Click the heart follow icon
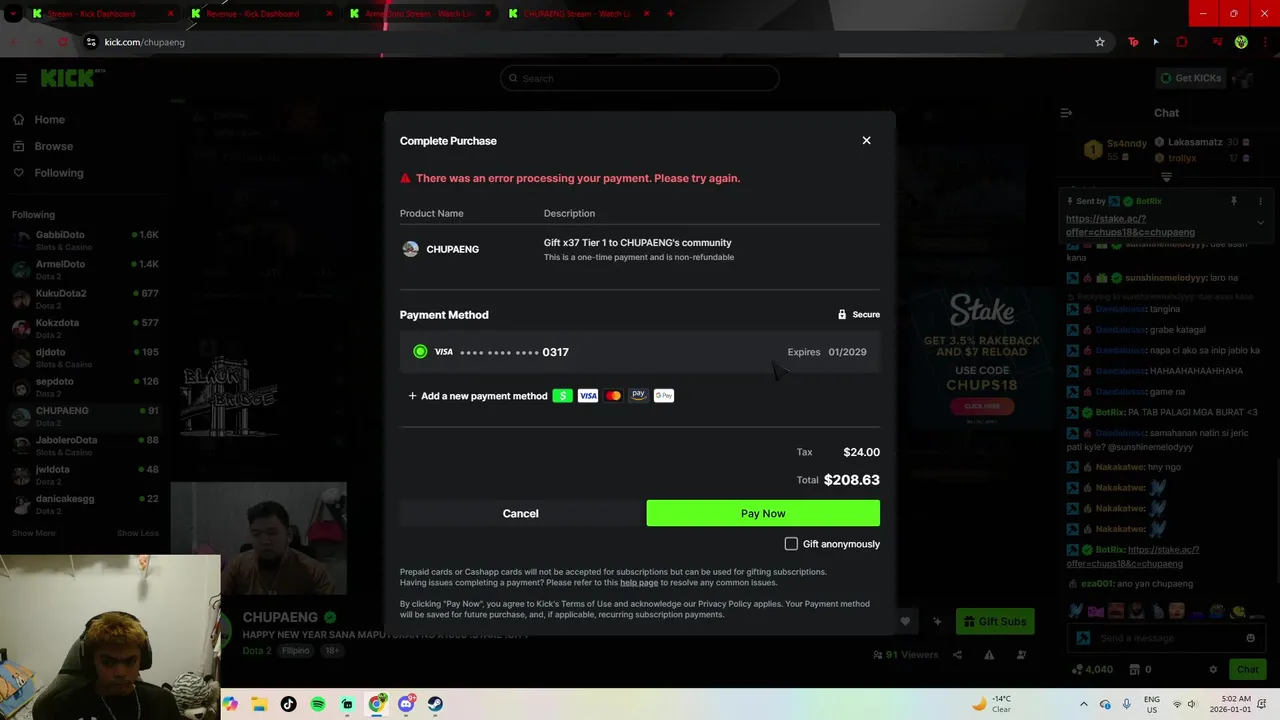This screenshot has height=720, width=1280. pyautogui.click(x=905, y=621)
